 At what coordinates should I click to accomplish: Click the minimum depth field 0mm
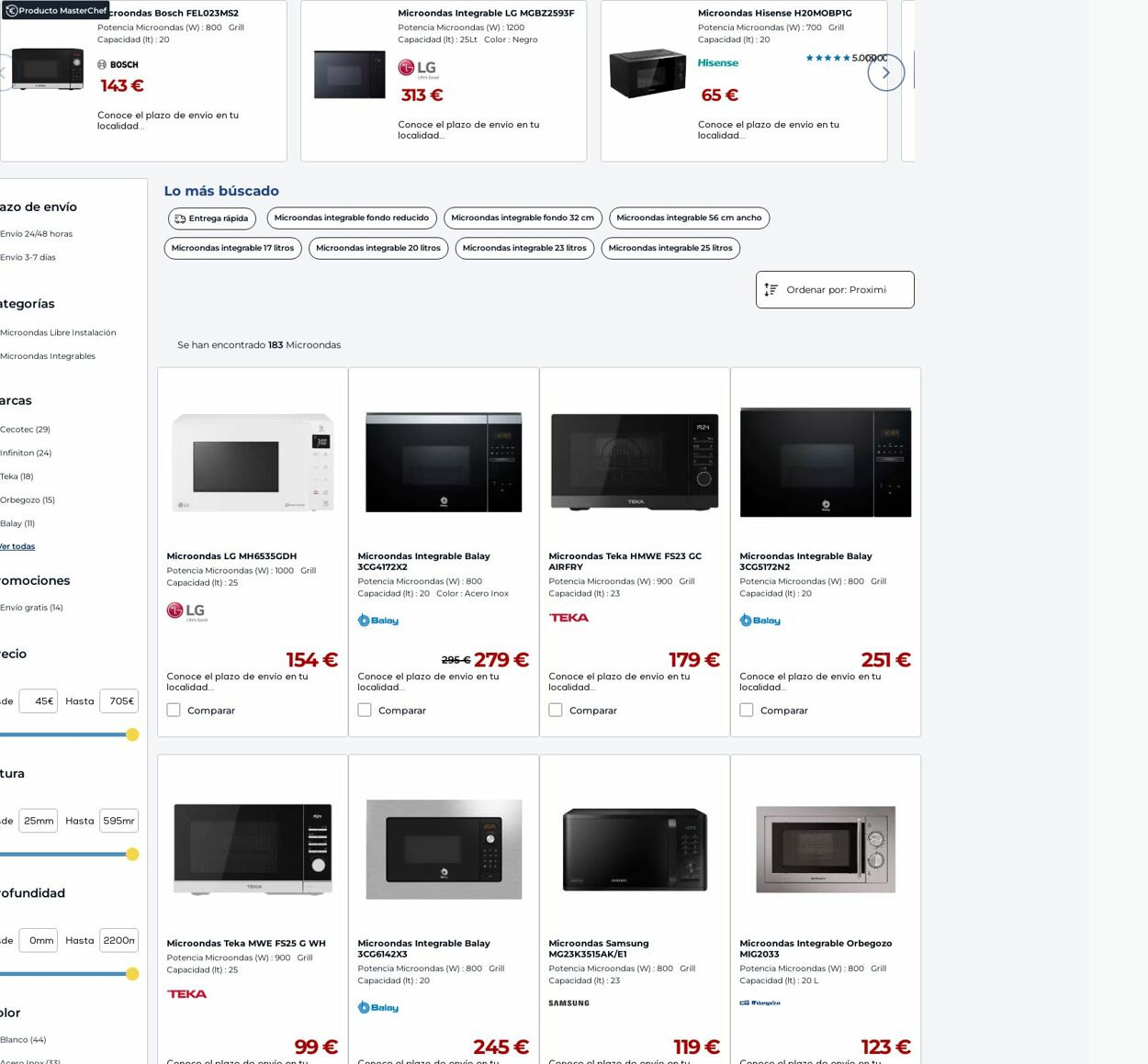tap(39, 940)
